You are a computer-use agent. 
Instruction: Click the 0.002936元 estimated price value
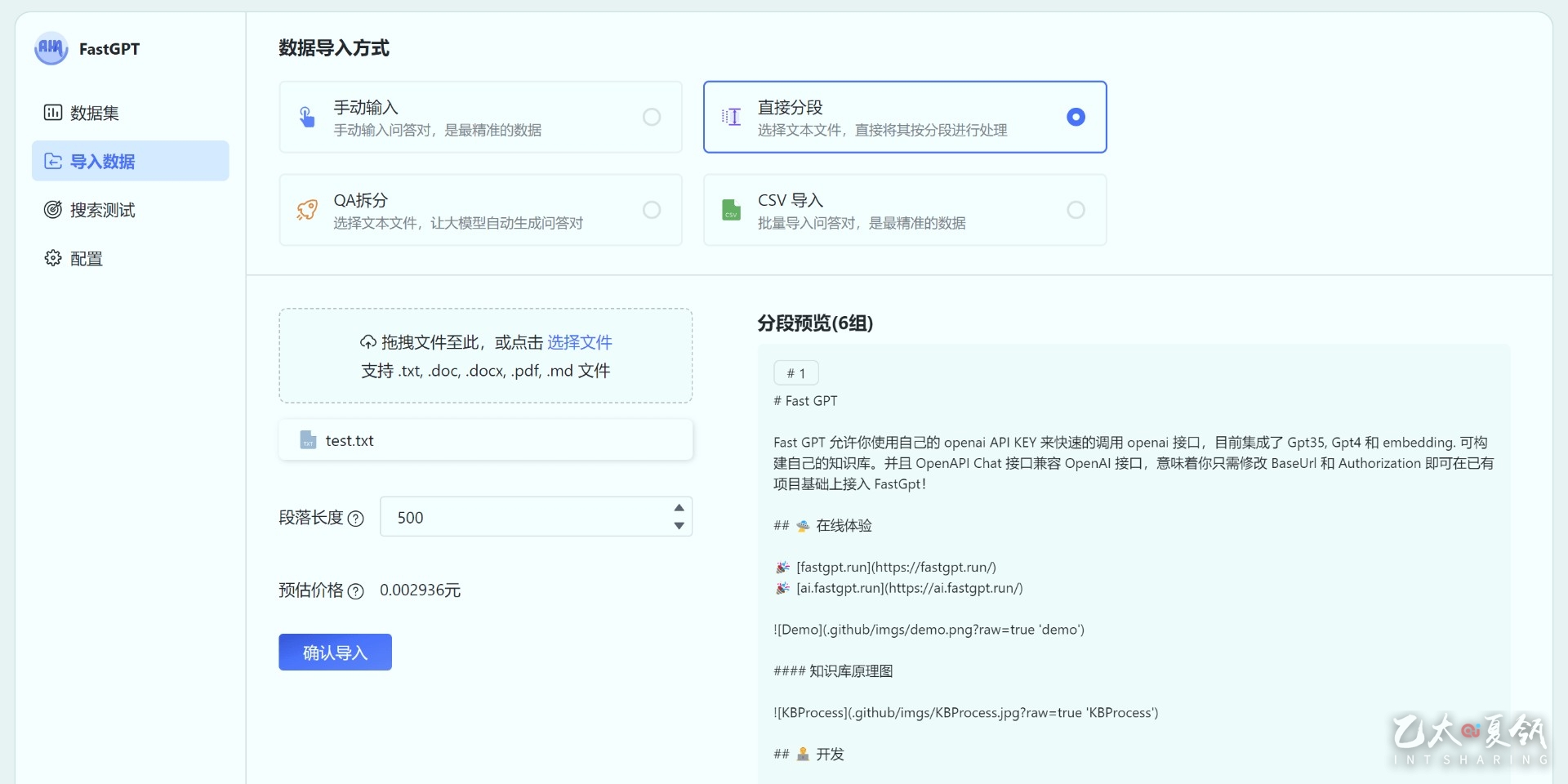[x=420, y=590]
